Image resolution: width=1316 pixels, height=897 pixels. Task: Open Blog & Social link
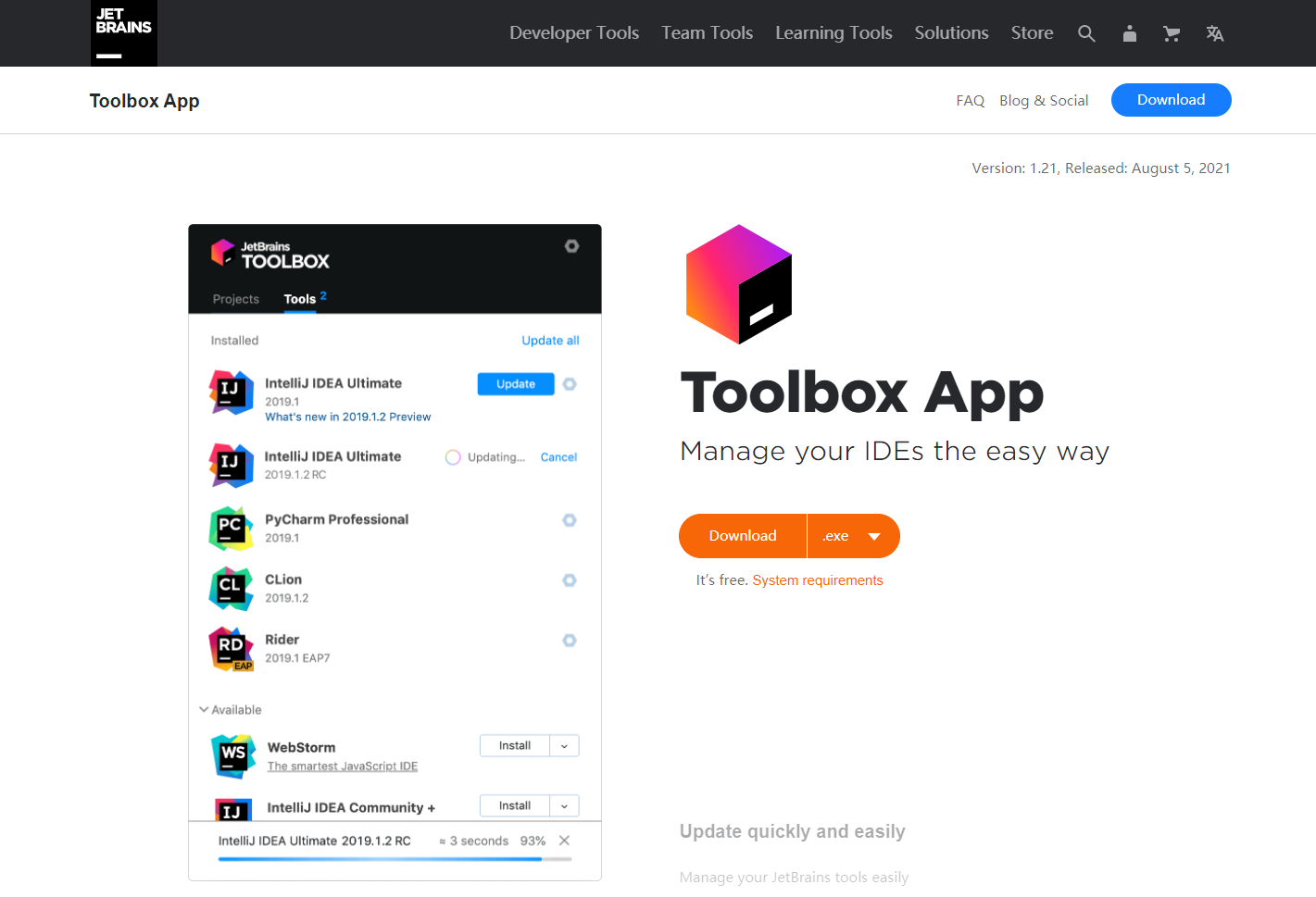1044,100
